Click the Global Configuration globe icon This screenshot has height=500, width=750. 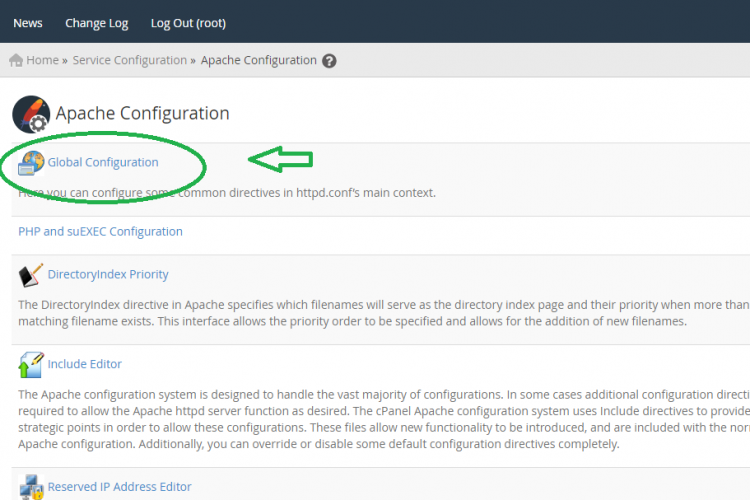[31, 163]
